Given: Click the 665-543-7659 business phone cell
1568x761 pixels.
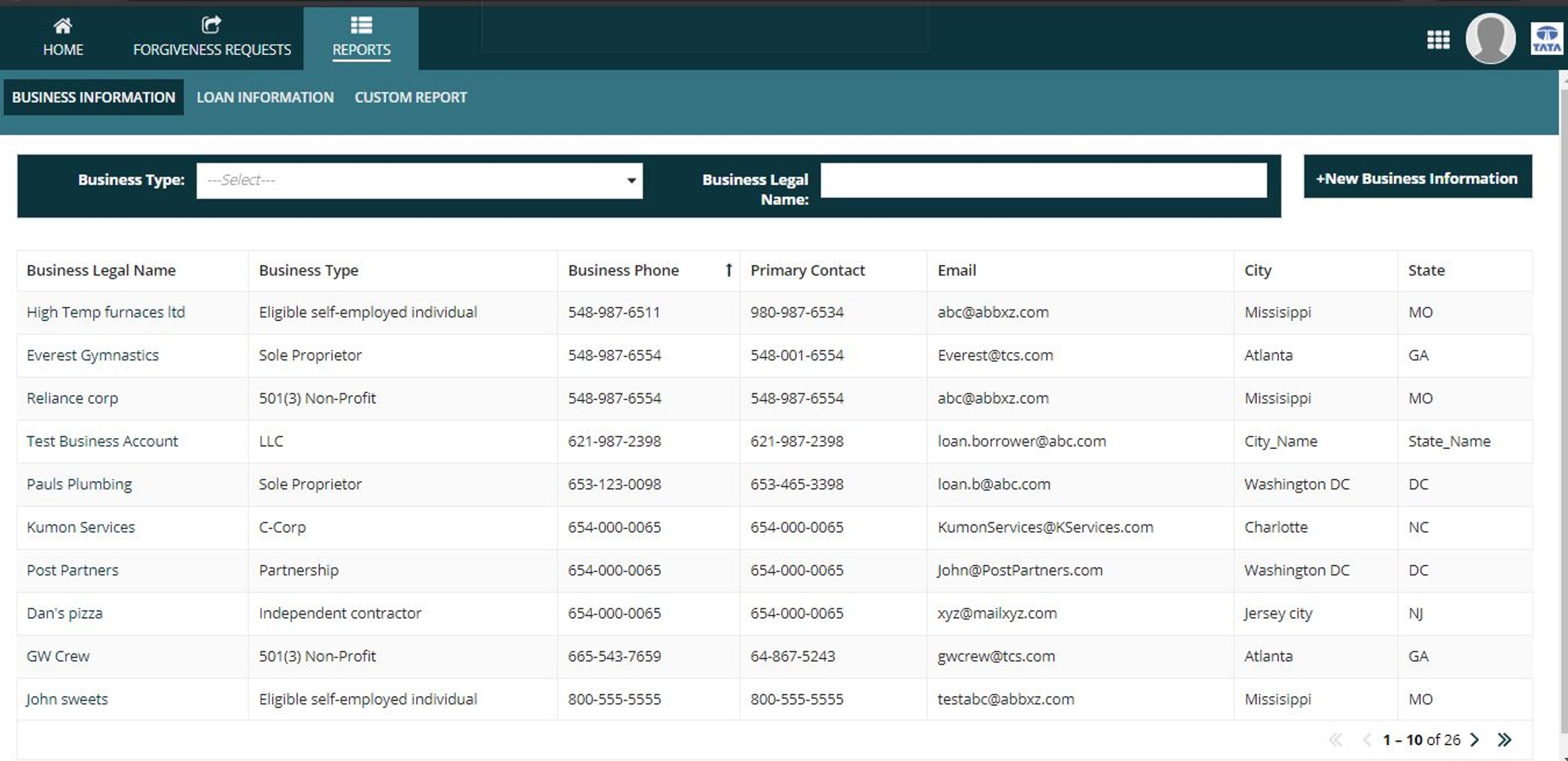Looking at the screenshot, I should pyautogui.click(x=614, y=656).
